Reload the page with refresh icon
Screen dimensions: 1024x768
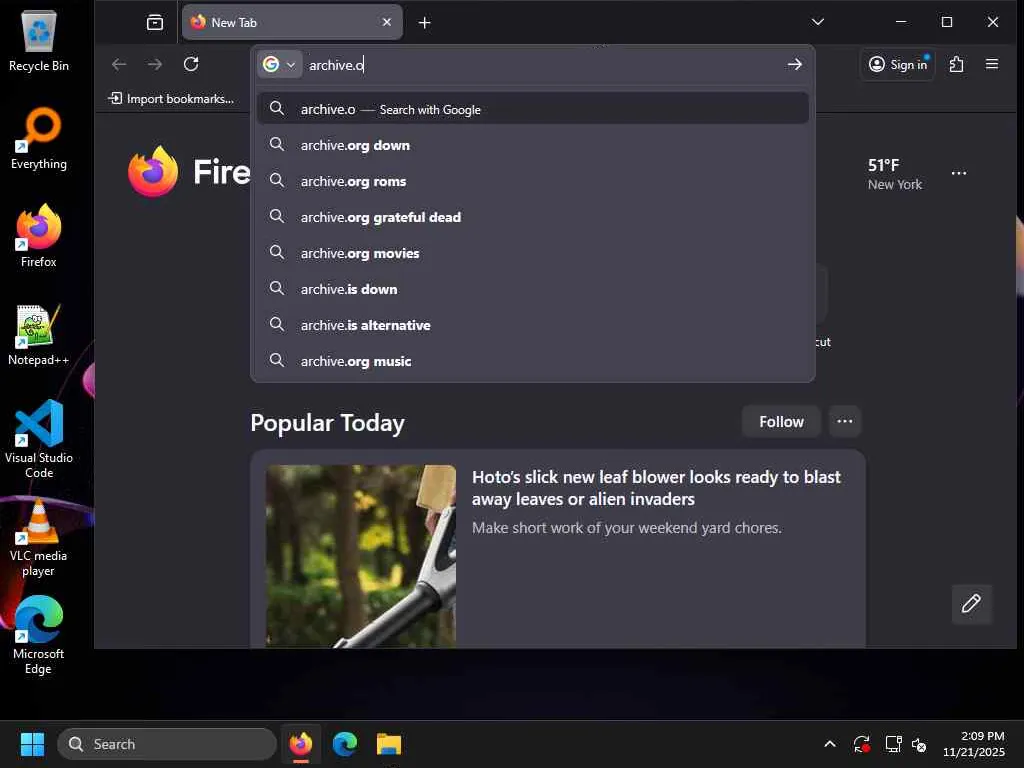(x=191, y=64)
